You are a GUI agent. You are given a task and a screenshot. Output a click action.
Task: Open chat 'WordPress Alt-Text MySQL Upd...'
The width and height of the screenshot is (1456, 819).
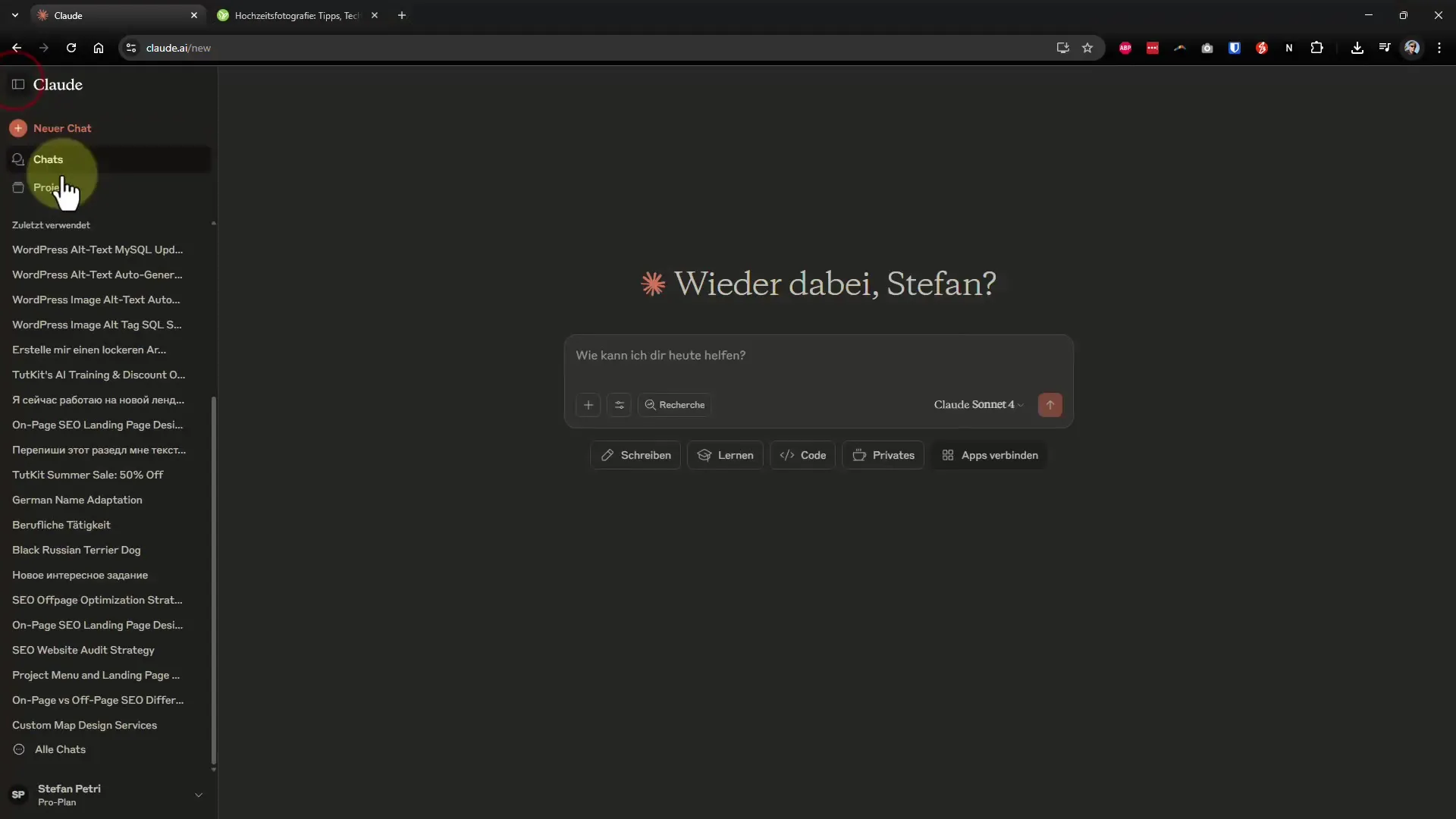(97, 249)
